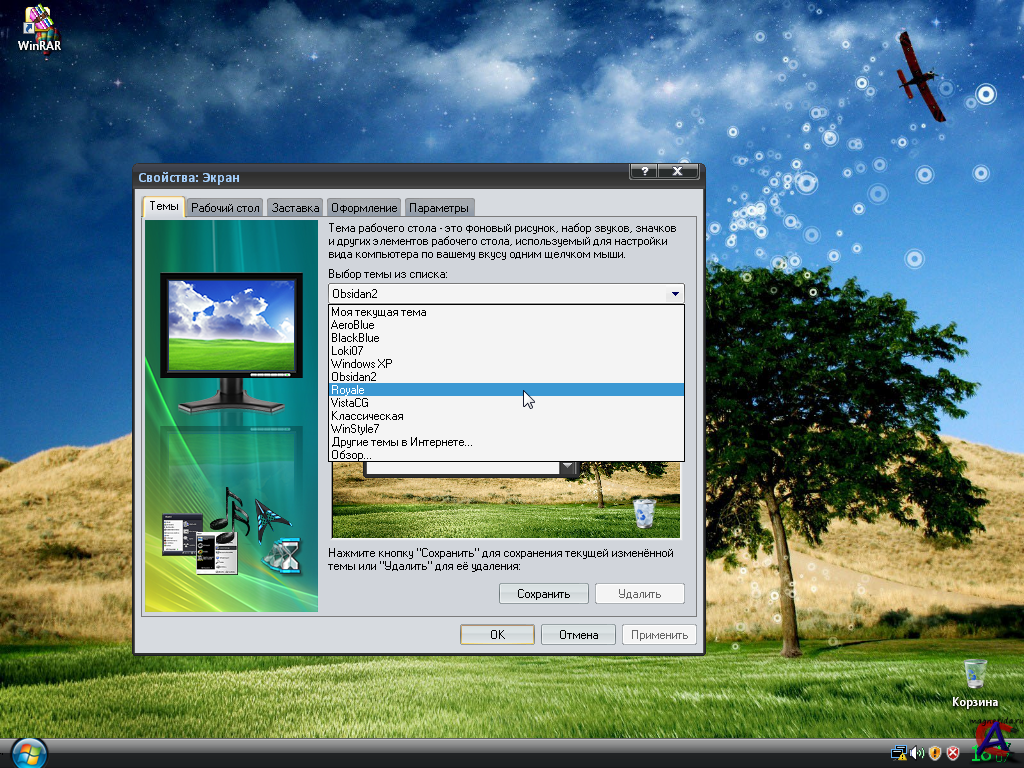Click the Recycle Bin icon on desktop

[x=974, y=675]
